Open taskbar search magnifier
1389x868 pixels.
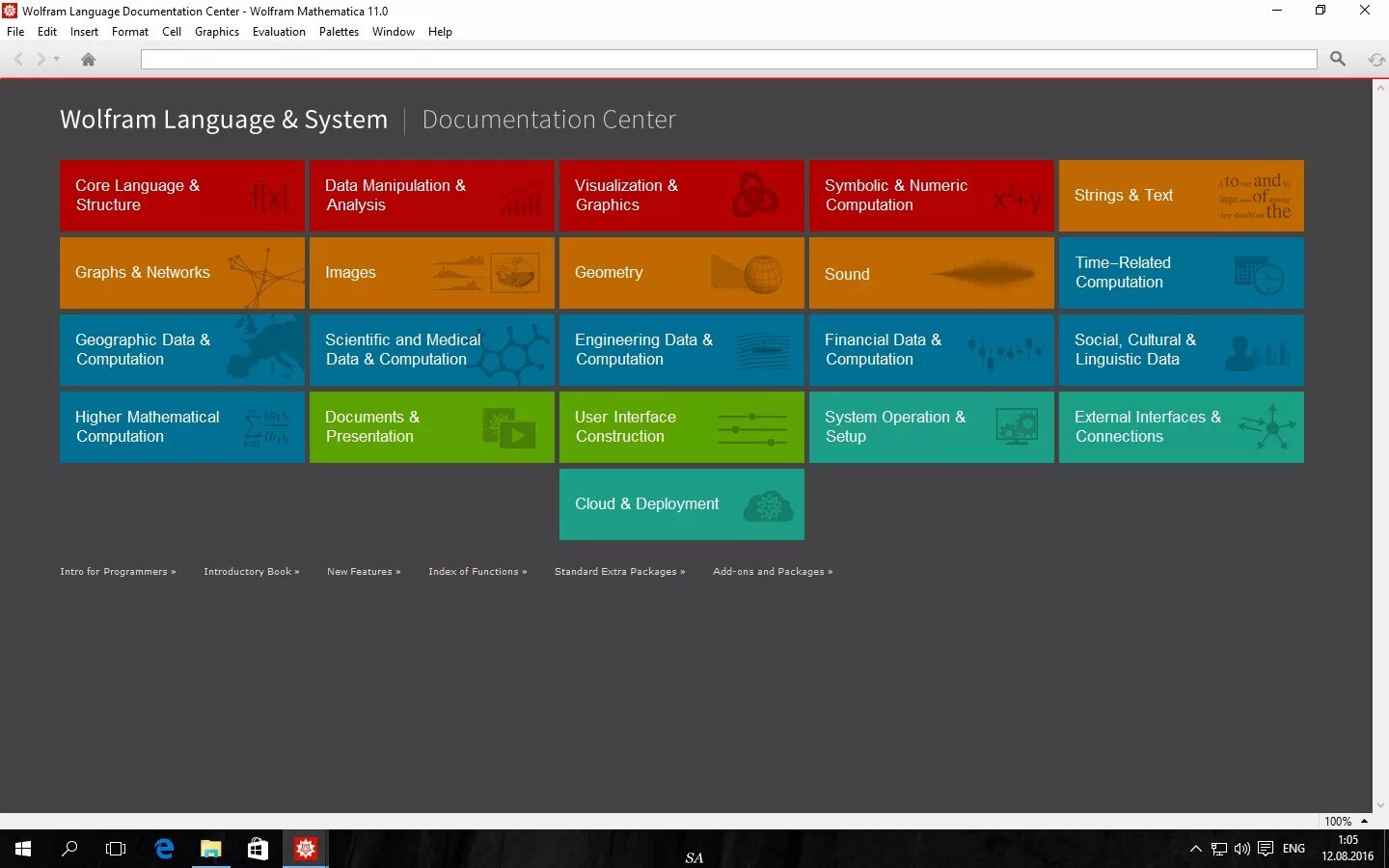tap(69, 849)
